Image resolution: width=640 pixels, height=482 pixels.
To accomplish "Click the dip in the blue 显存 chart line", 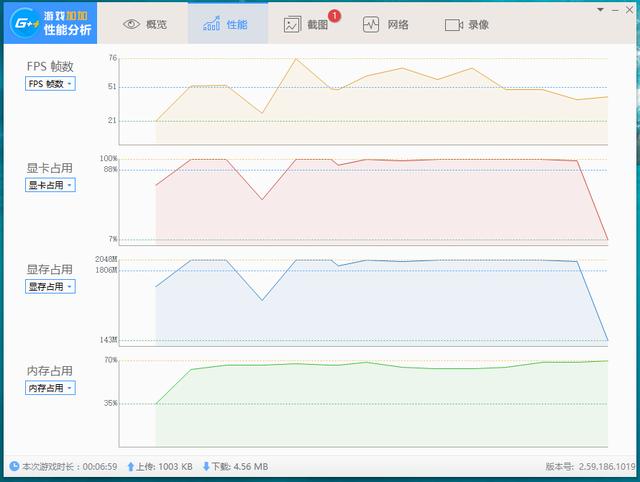I will (262, 299).
